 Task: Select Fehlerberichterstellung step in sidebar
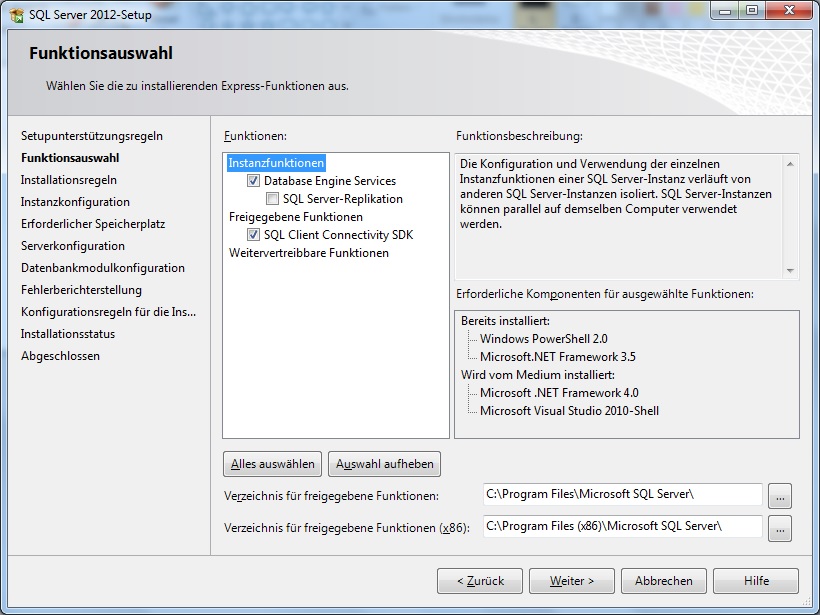[x=82, y=290]
